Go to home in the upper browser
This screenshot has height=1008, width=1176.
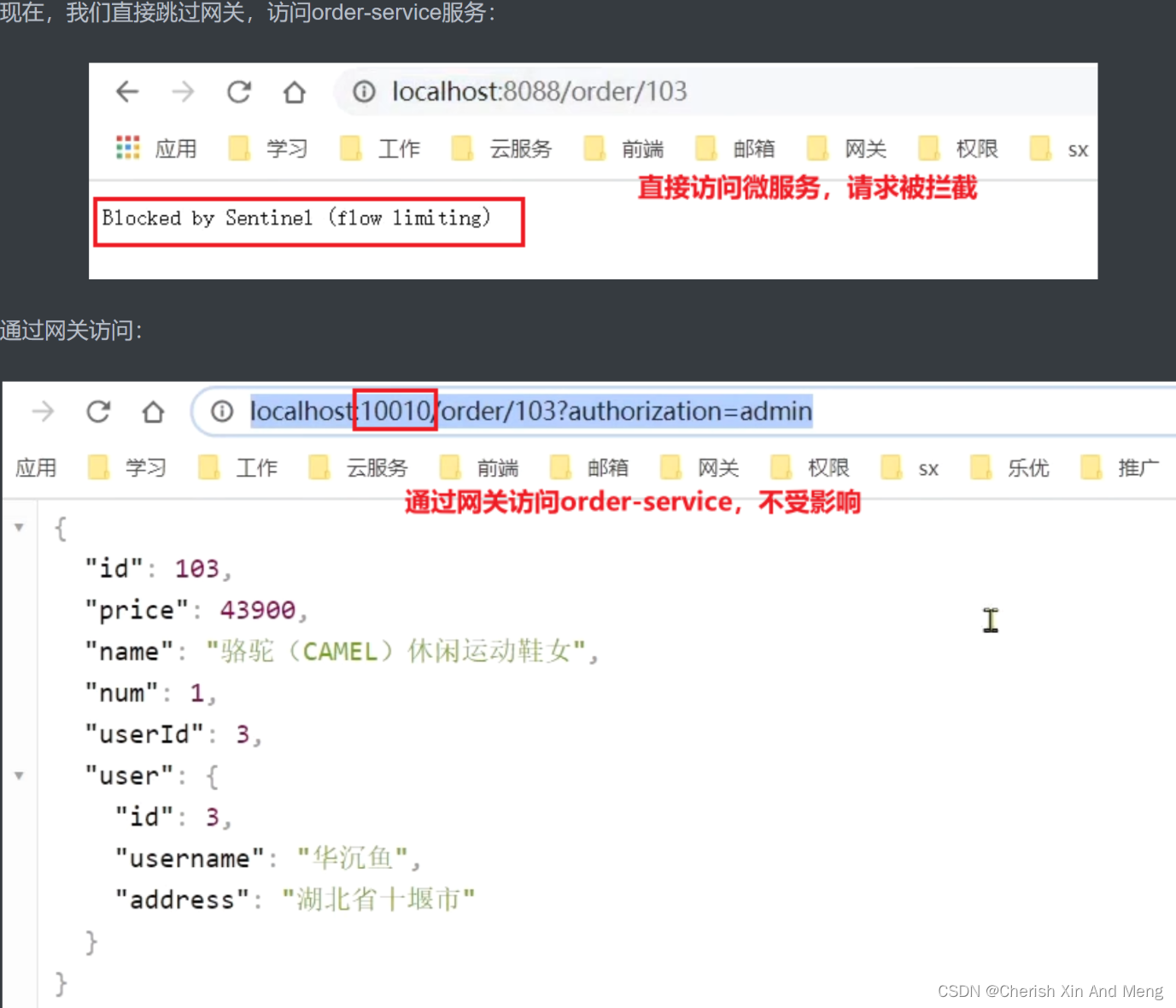click(295, 91)
